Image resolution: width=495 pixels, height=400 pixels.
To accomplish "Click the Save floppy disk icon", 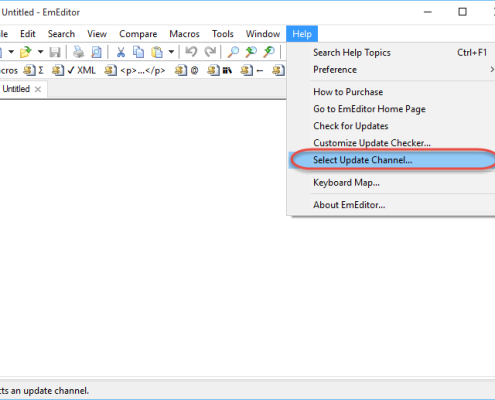I will [55, 52].
